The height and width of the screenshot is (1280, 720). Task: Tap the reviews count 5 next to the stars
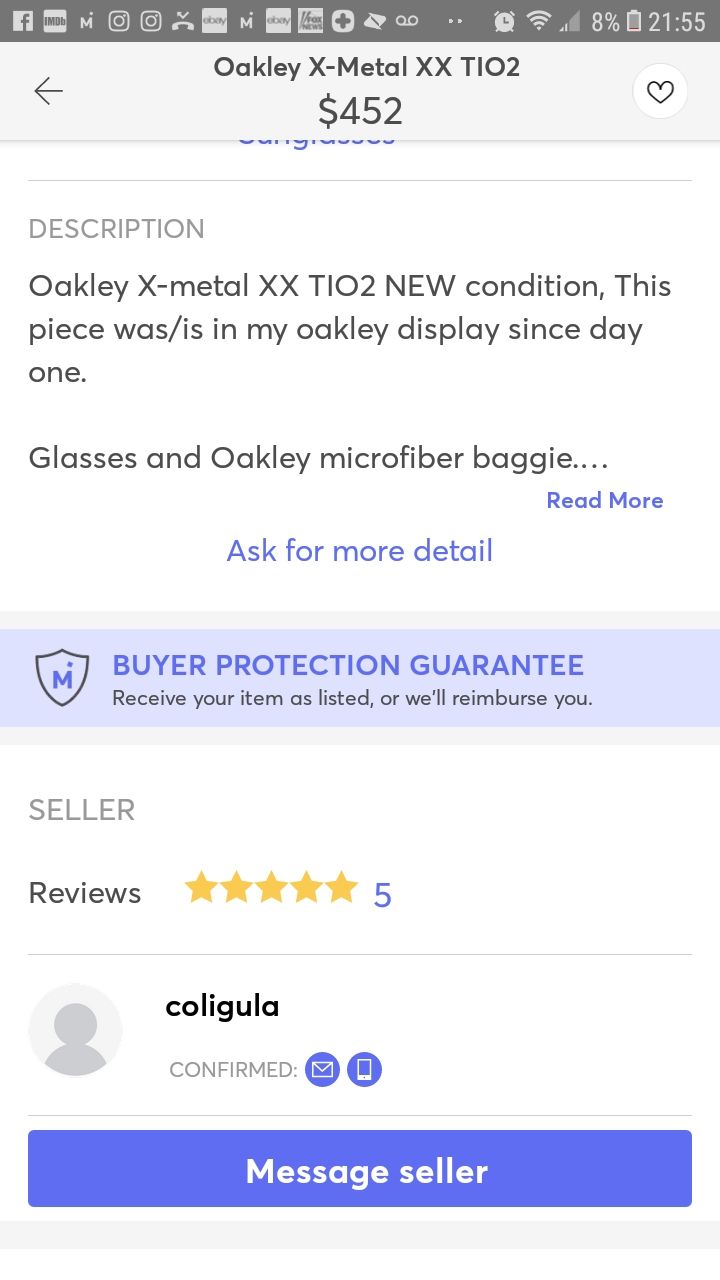click(x=382, y=893)
